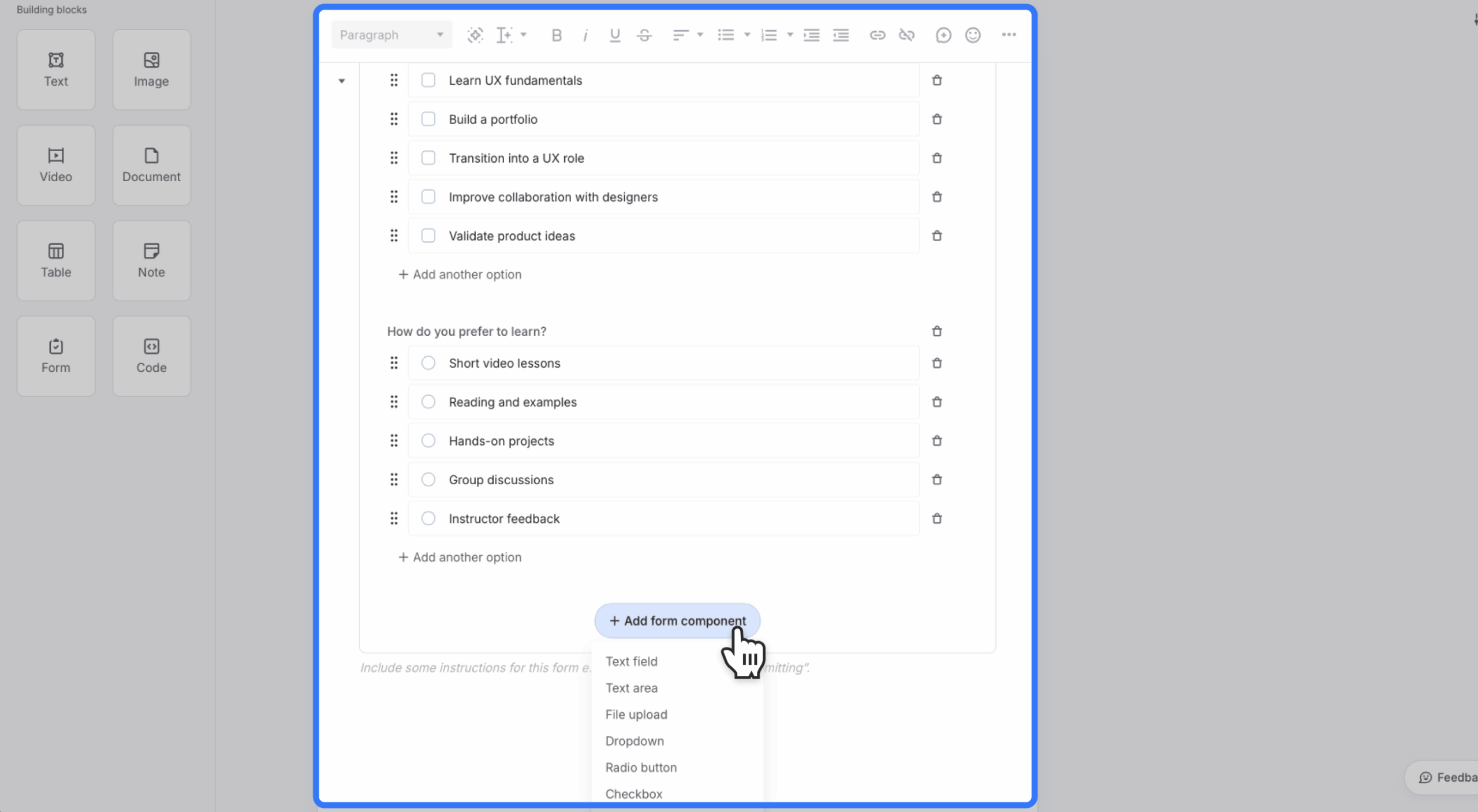Select the Table building block
The height and width of the screenshot is (812, 1478).
pyautogui.click(x=55, y=260)
